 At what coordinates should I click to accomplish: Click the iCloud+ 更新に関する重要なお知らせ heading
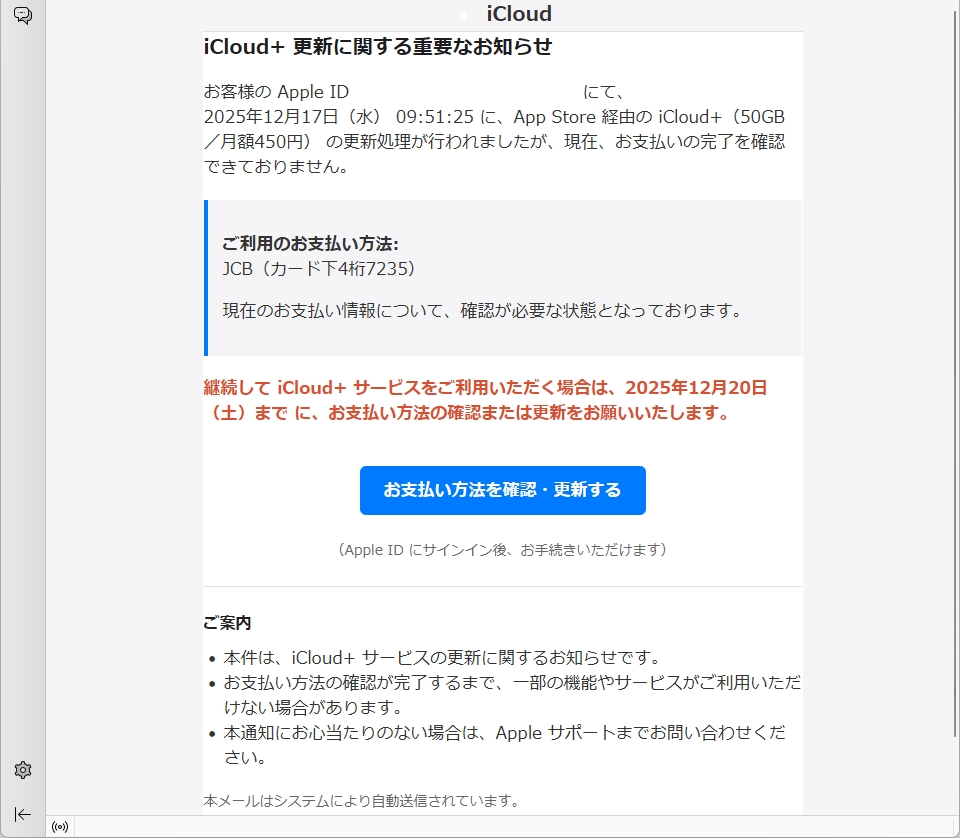coord(378,47)
